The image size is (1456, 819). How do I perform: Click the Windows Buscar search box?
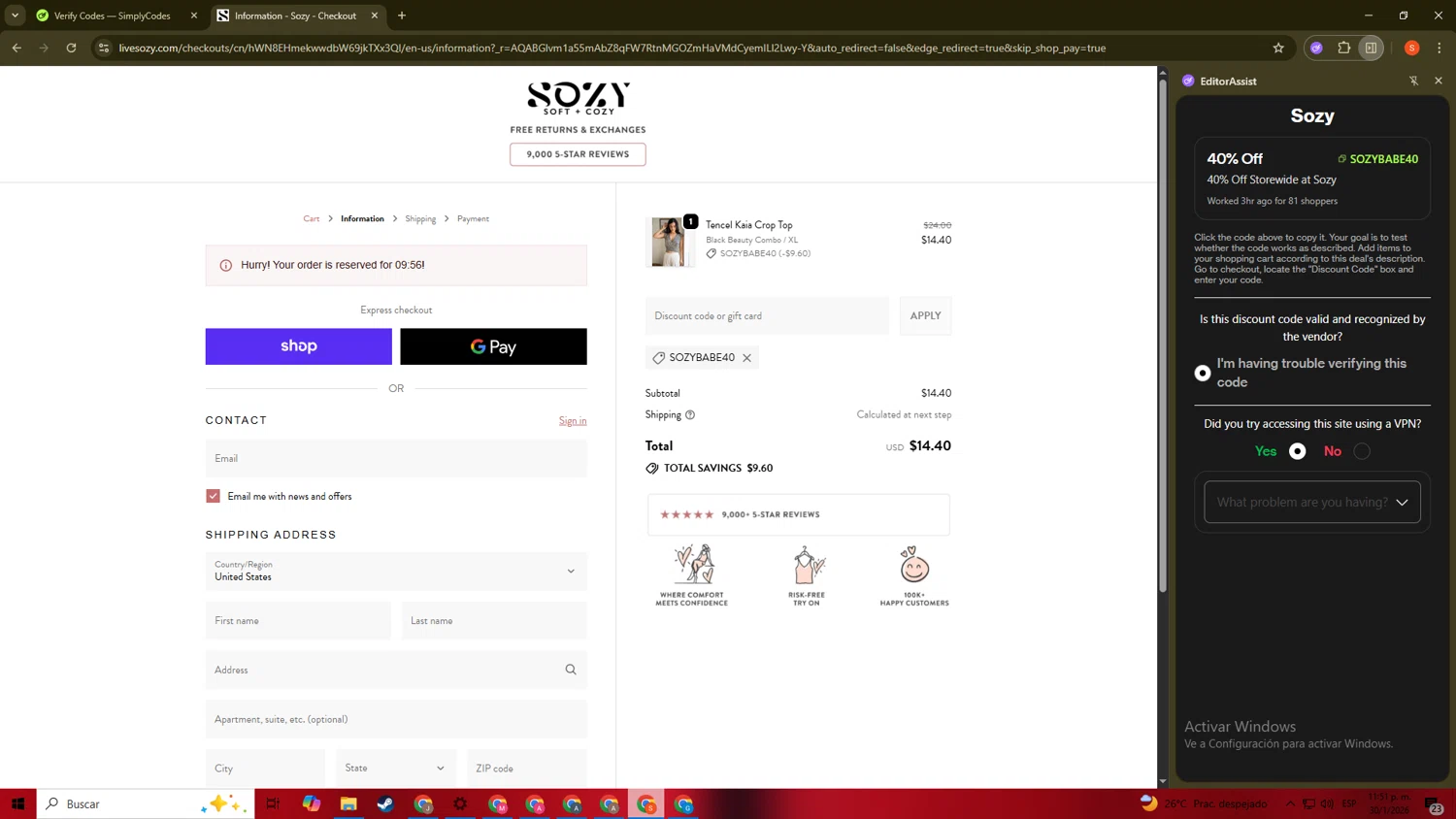pyautogui.click(x=146, y=803)
